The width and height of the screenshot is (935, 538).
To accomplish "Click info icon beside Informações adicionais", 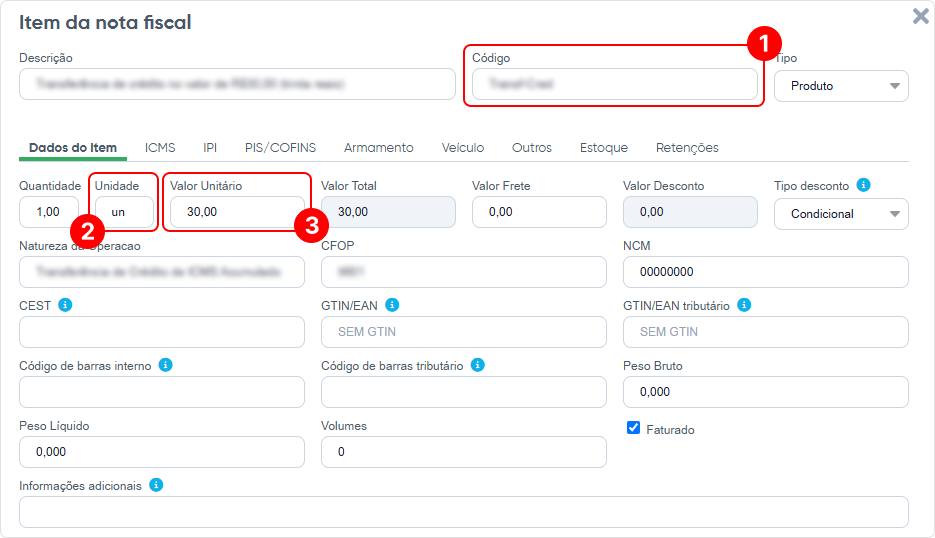I will pos(156,485).
